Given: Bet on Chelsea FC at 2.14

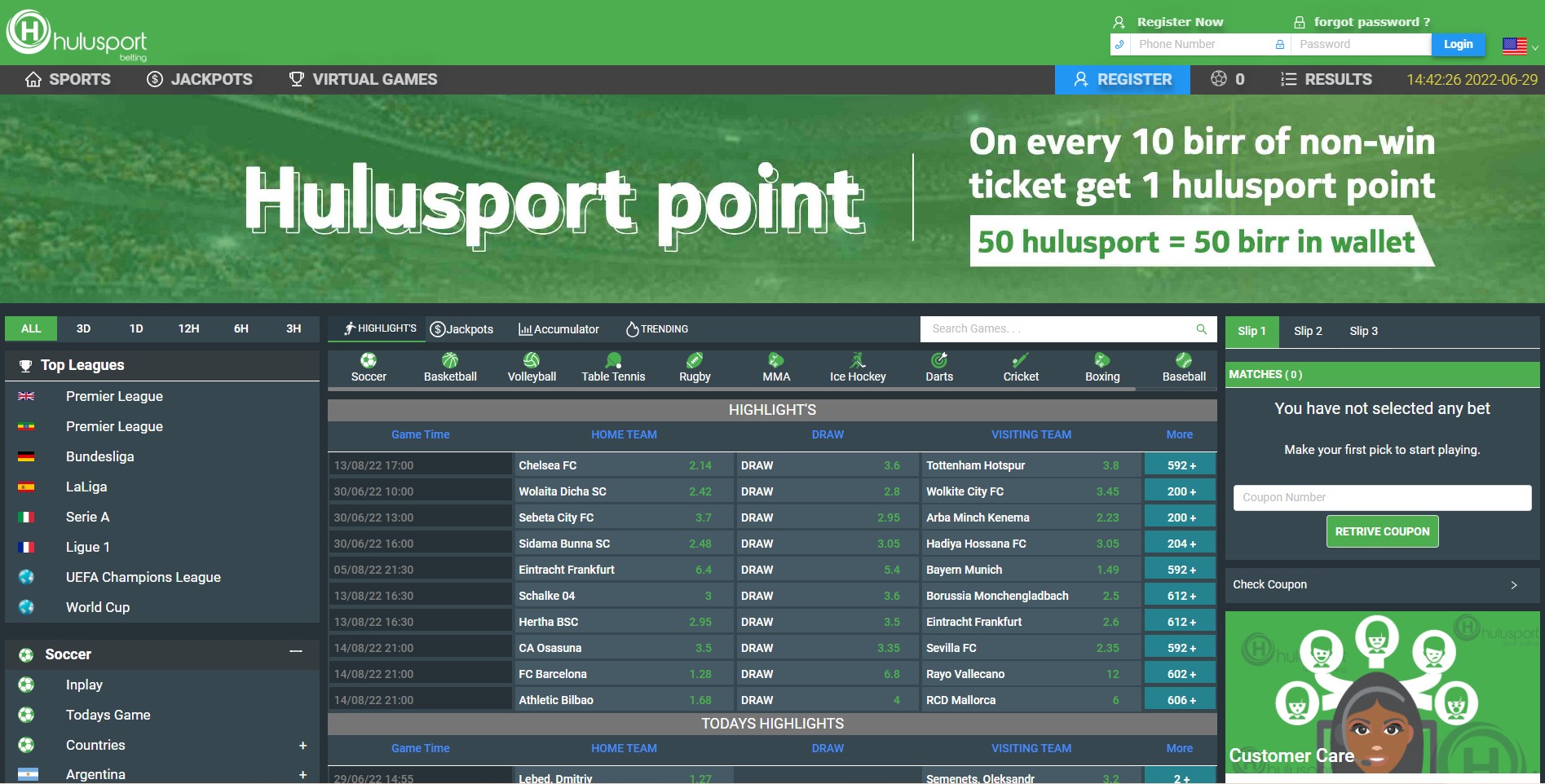Looking at the screenshot, I should click(x=624, y=465).
